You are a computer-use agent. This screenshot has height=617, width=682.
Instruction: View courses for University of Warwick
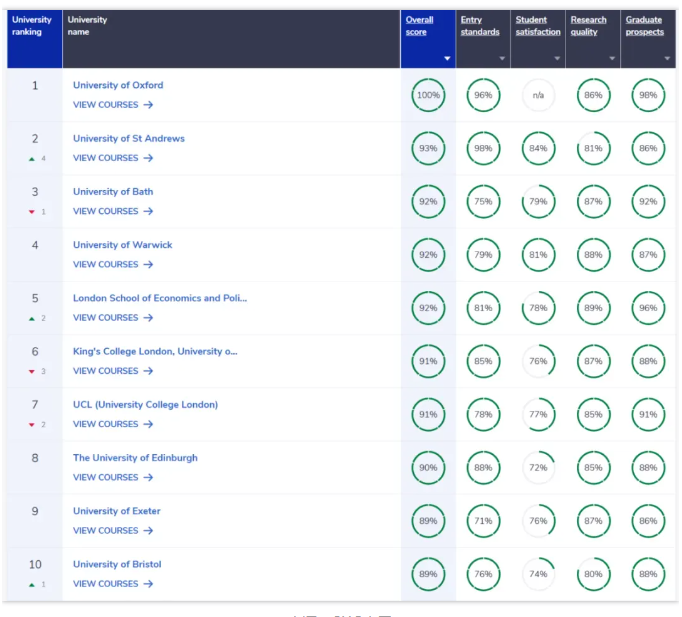tap(112, 265)
